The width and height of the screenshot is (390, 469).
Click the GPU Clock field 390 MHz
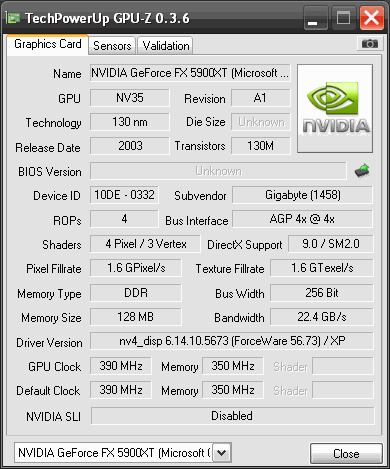point(121,366)
